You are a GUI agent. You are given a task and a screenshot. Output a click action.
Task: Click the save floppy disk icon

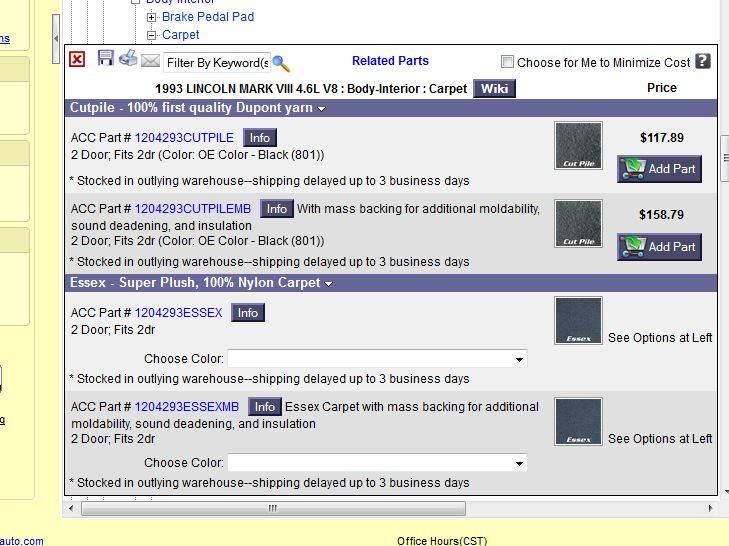click(x=106, y=59)
